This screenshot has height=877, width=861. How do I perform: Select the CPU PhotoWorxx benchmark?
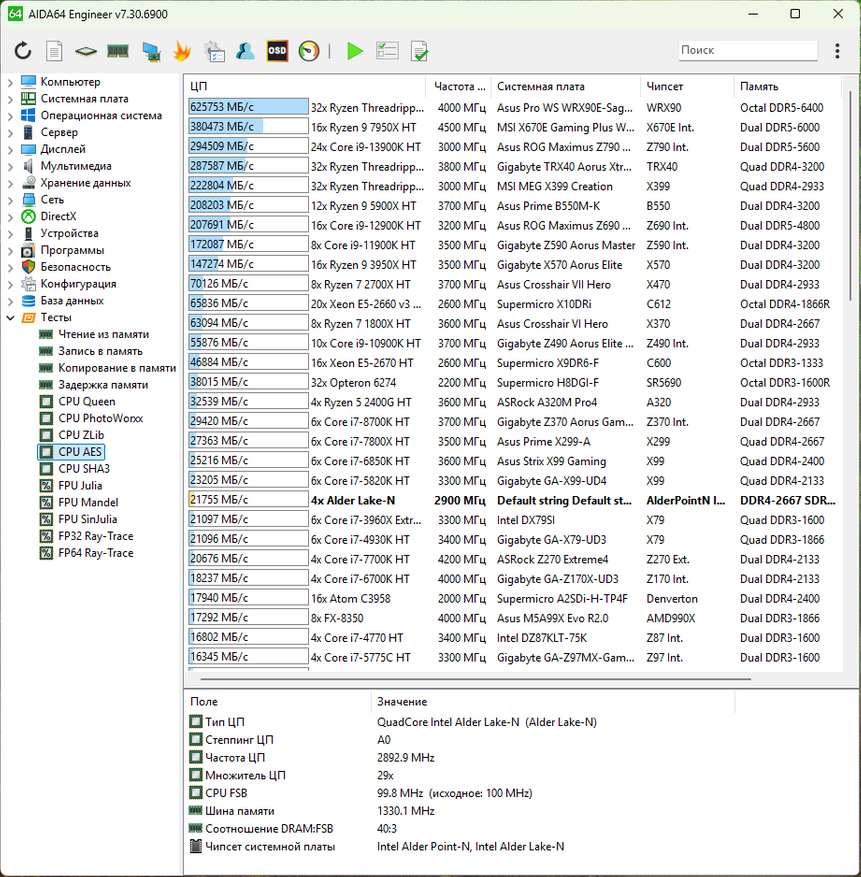(x=100, y=418)
